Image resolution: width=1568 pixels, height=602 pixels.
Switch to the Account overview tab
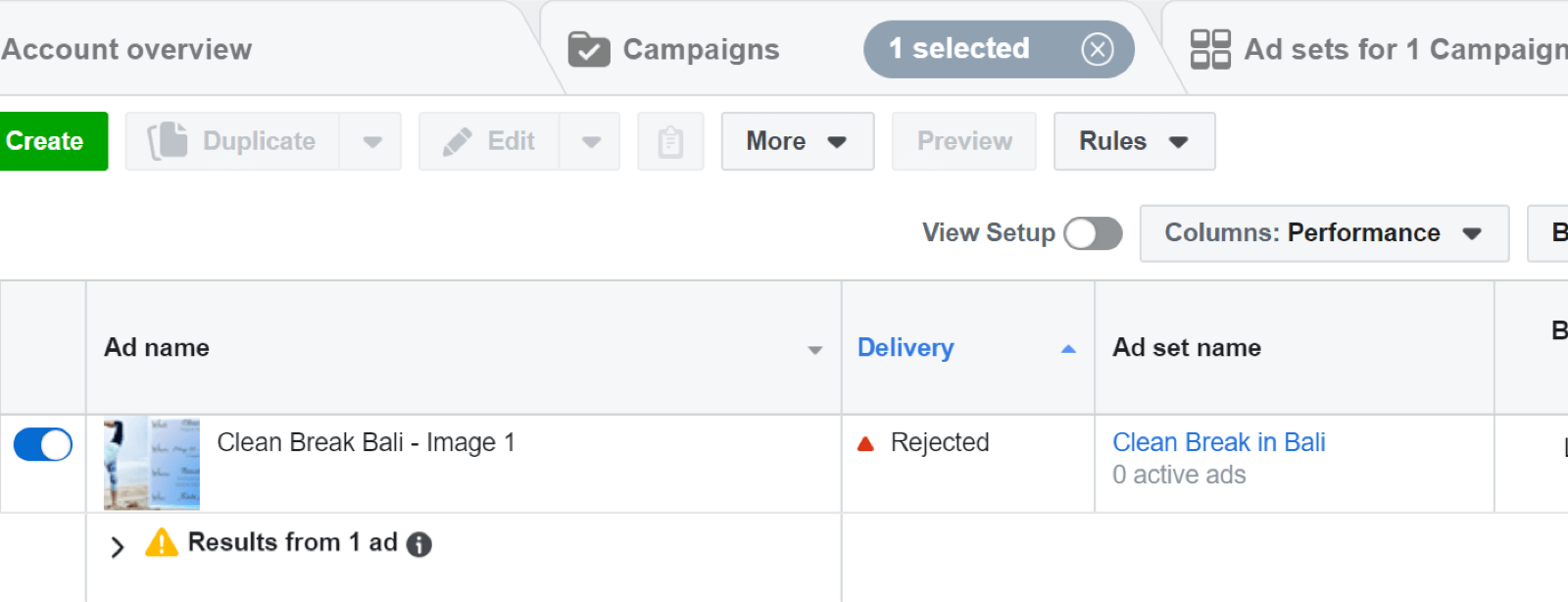click(x=127, y=49)
